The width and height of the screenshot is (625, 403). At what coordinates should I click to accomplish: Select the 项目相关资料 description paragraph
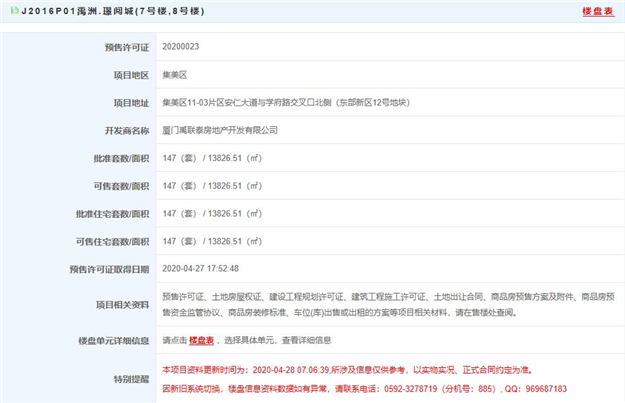pos(388,305)
